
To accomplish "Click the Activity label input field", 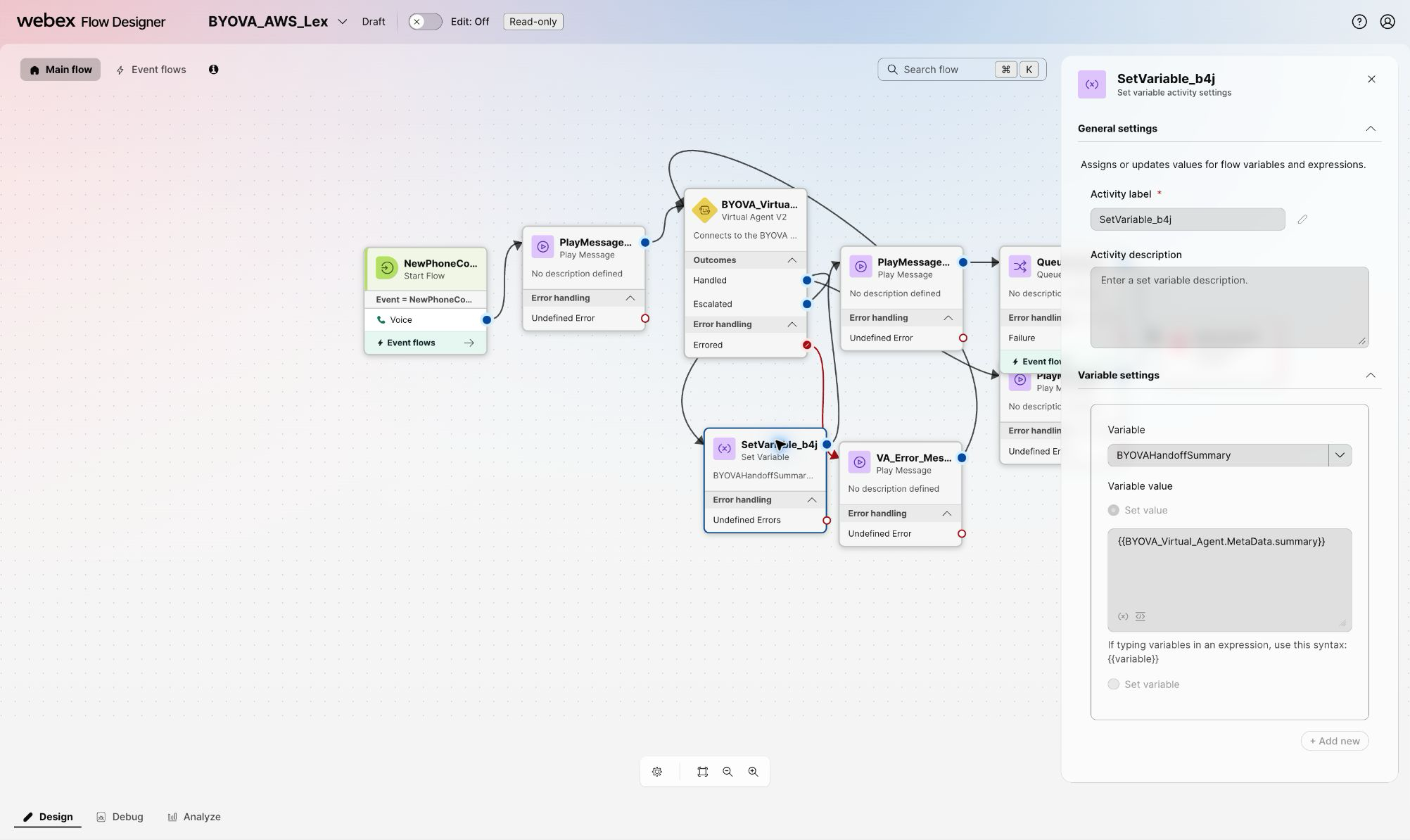I will coord(1188,219).
